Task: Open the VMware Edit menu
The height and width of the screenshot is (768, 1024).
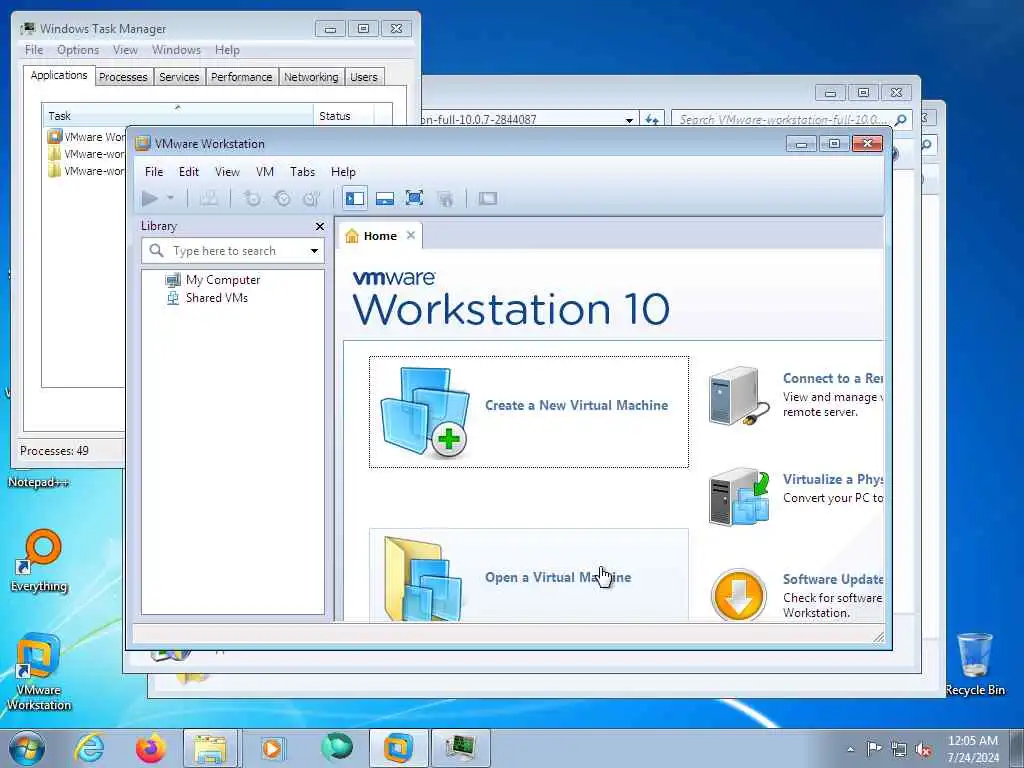Action: 189,172
